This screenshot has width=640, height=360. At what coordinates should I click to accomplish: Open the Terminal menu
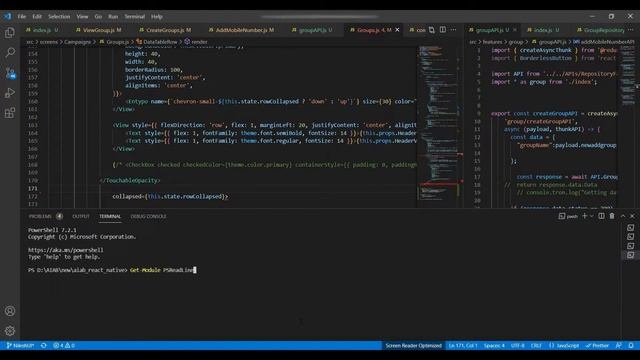135,17
